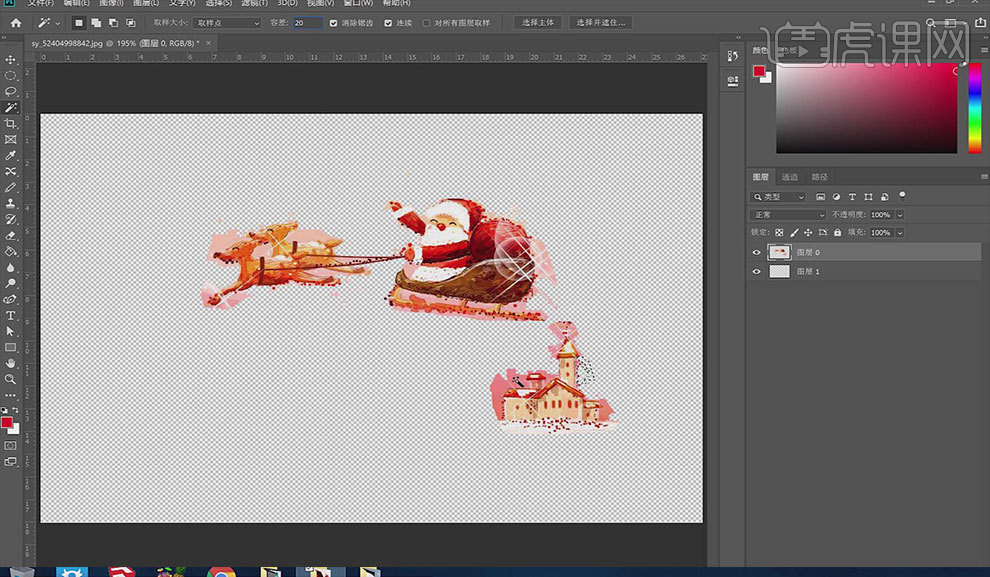This screenshot has height=577, width=990.
Task: Expand the fill 100% slider arrow
Action: 900,232
